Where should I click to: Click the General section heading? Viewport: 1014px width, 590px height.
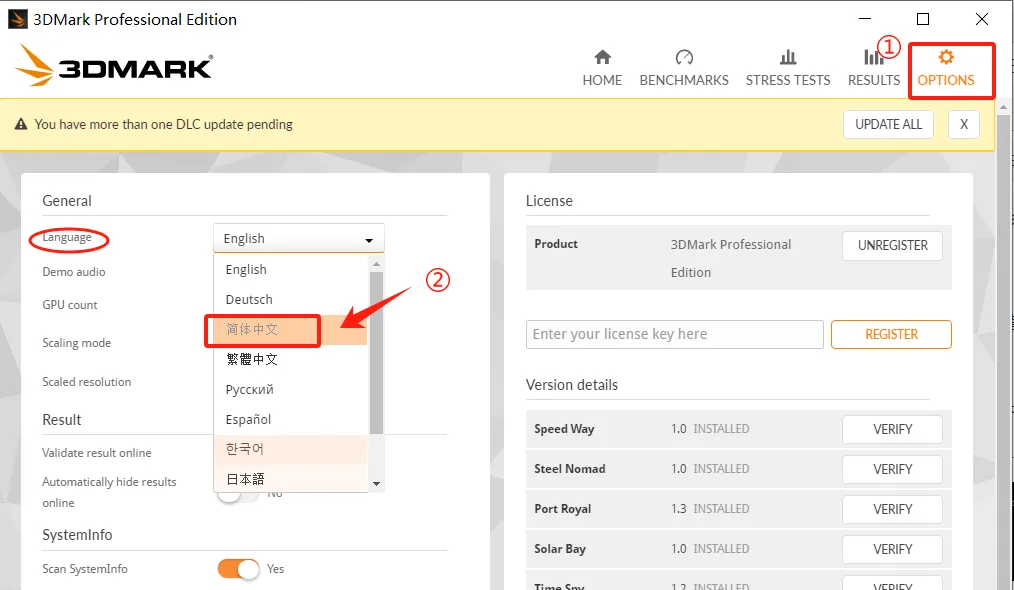pyautogui.click(x=67, y=201)
